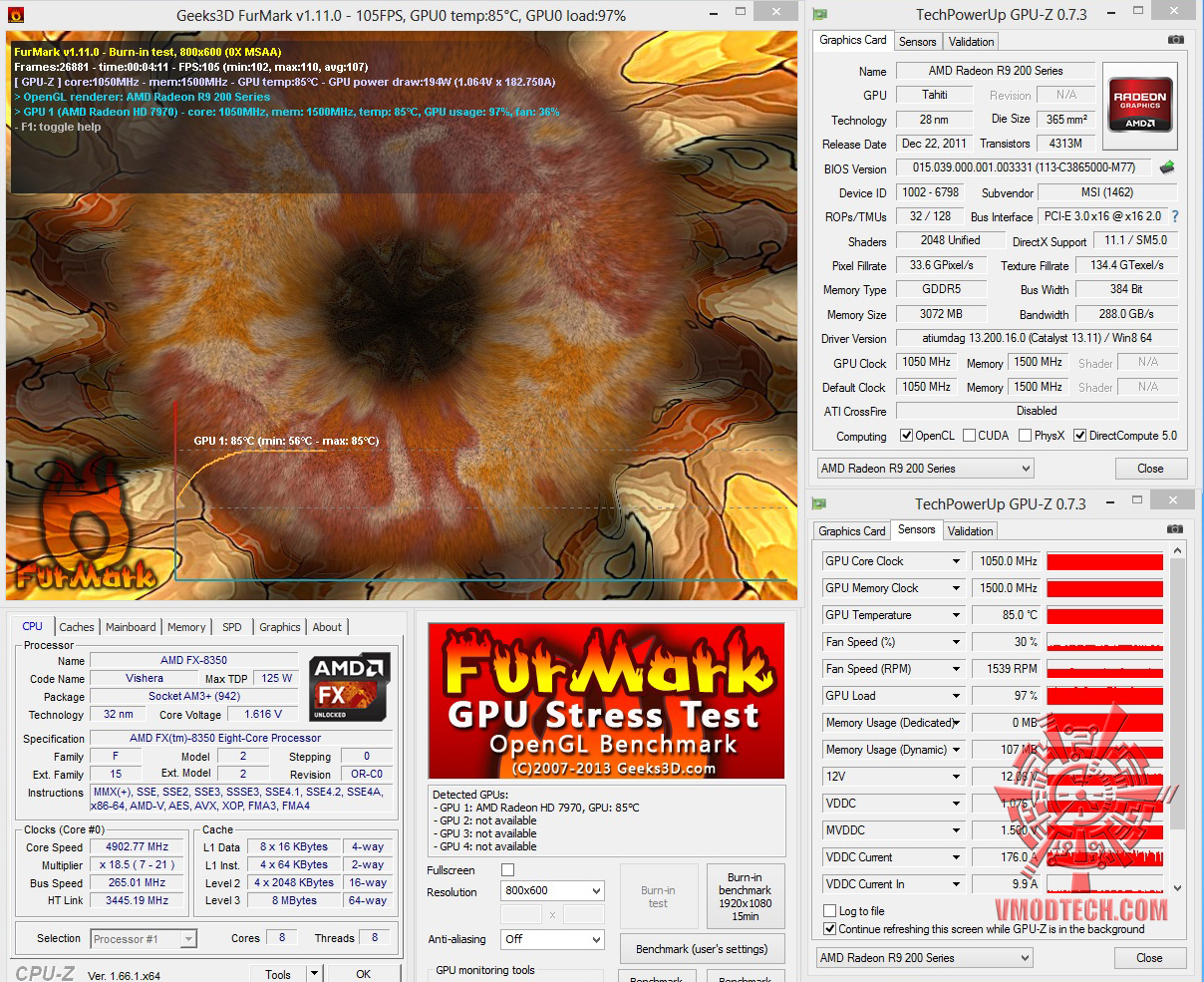Toggle the PhysX checkbox

1025,436
